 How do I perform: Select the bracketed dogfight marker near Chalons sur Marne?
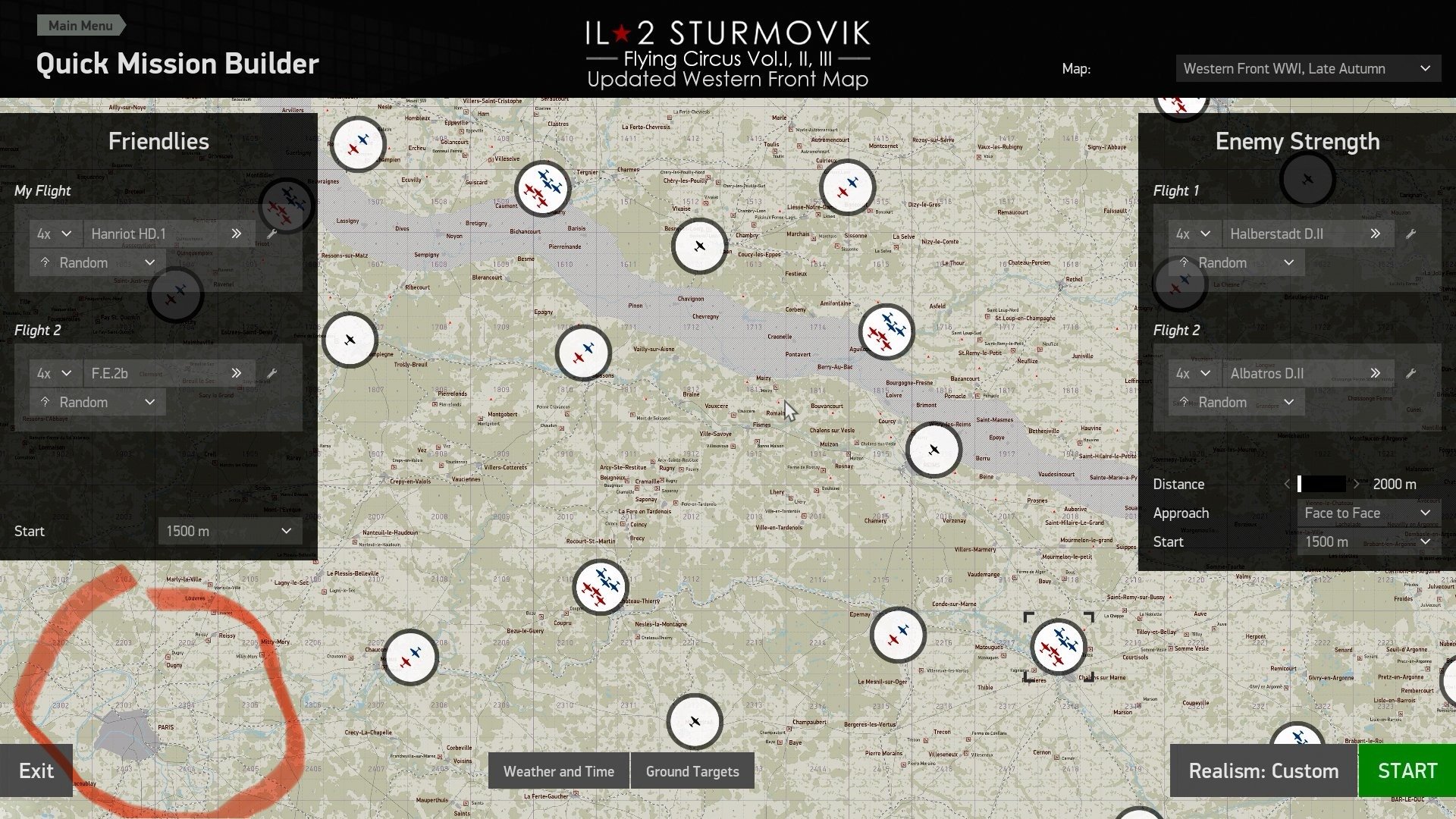pos(1059,647)
